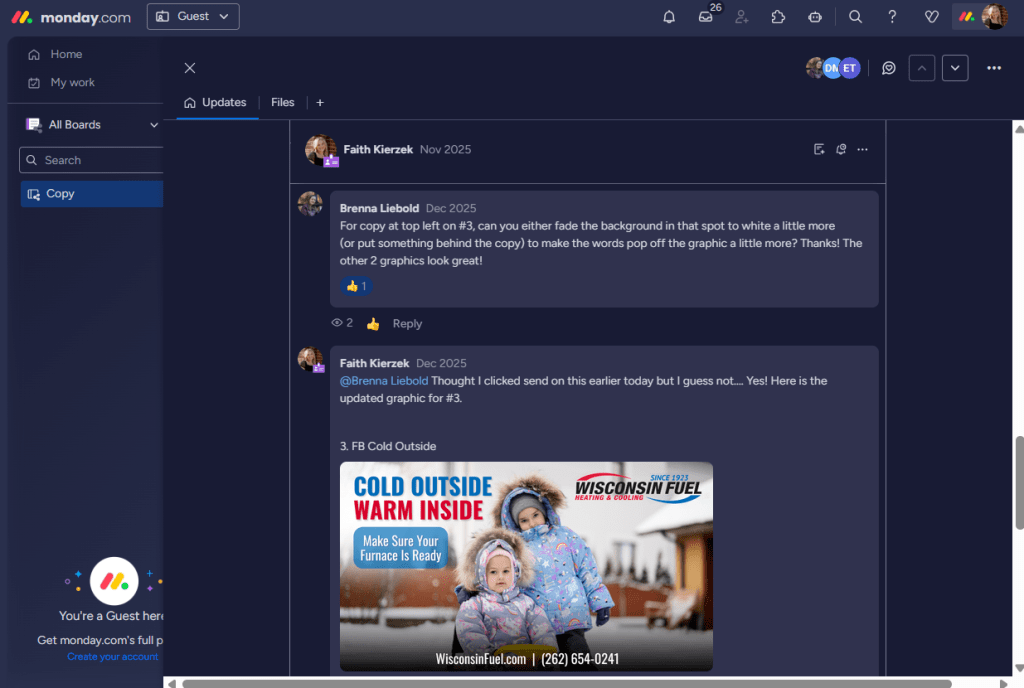Viewport: 1024px width, 688px height.
Task: Select the Updates tab
Action: 216,102
